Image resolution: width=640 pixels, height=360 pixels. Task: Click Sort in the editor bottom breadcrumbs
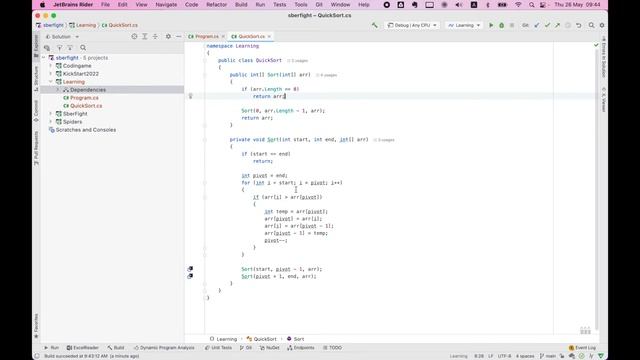(x=296, y=339)
